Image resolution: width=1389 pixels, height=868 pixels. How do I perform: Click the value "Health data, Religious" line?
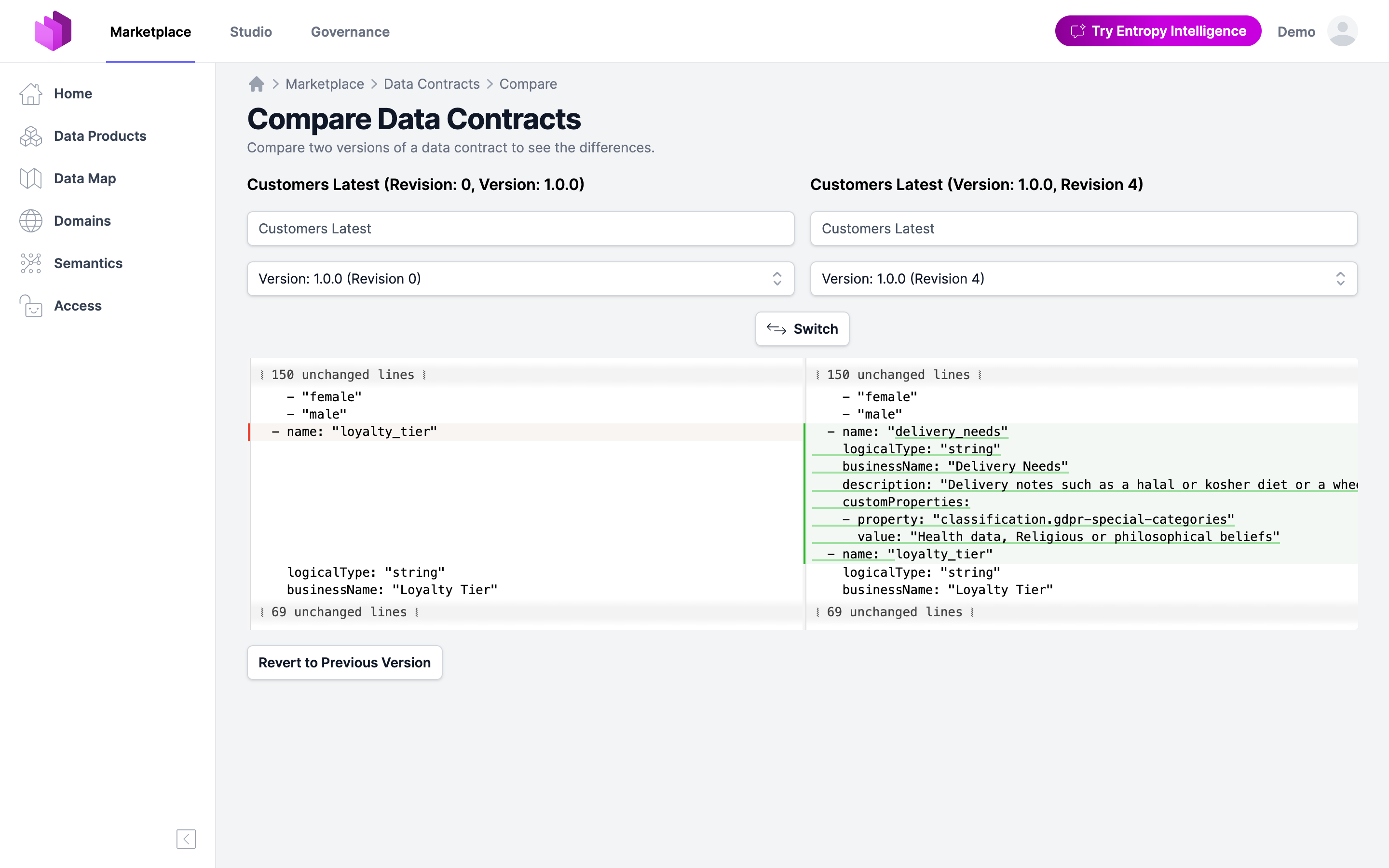[1068, 537]
